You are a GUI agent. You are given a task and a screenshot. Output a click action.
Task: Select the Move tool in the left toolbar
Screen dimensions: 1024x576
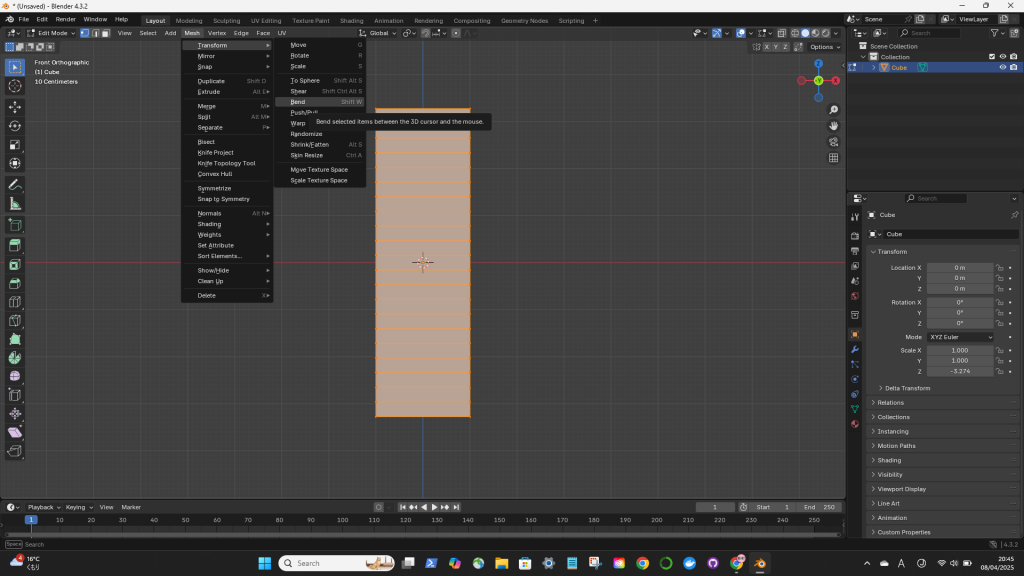click(x=15, y=106)
